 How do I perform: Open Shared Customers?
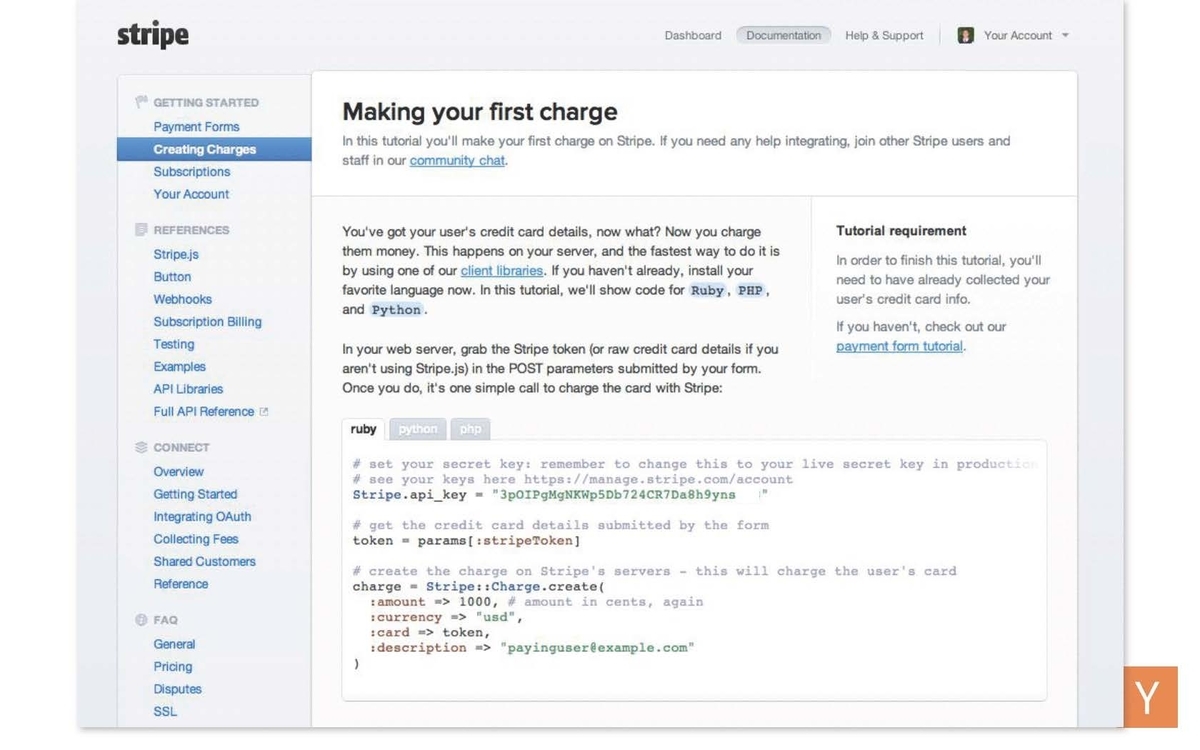205,562
